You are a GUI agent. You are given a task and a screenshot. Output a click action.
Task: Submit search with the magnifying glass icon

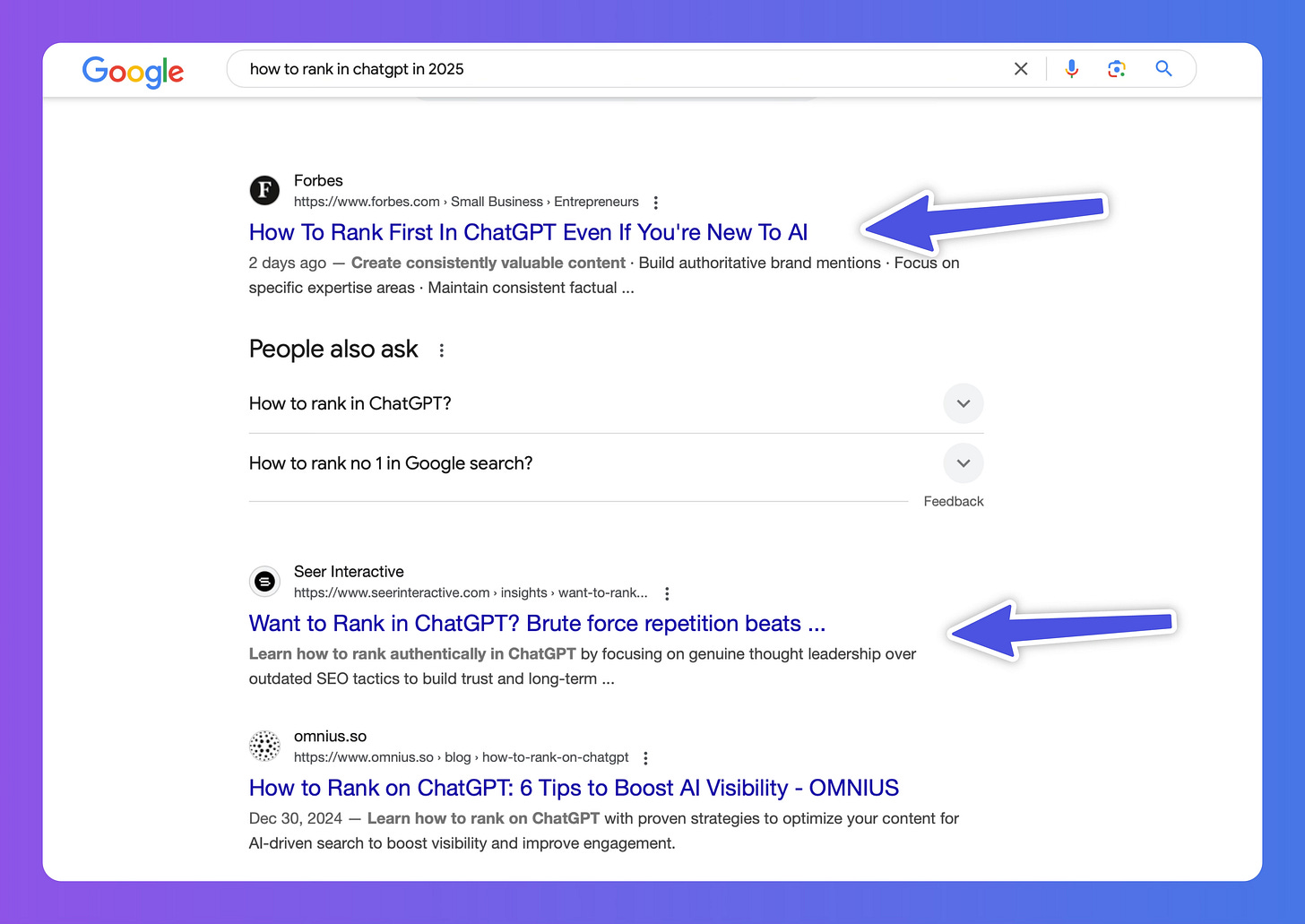1163,69
